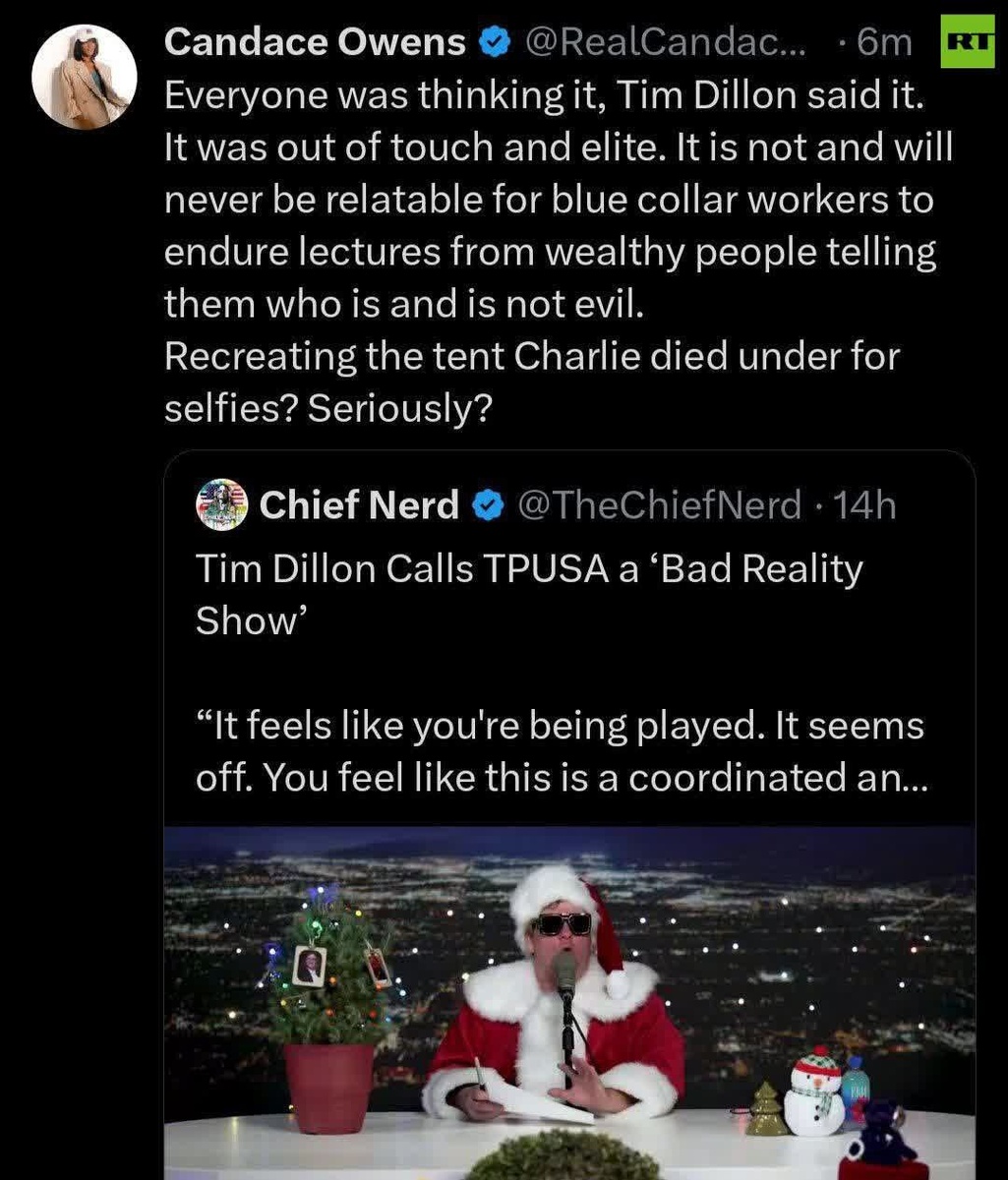1008x1180 pixels.
Task: Play the Santa-costume video thumbnail
Action: (569, 1003)
